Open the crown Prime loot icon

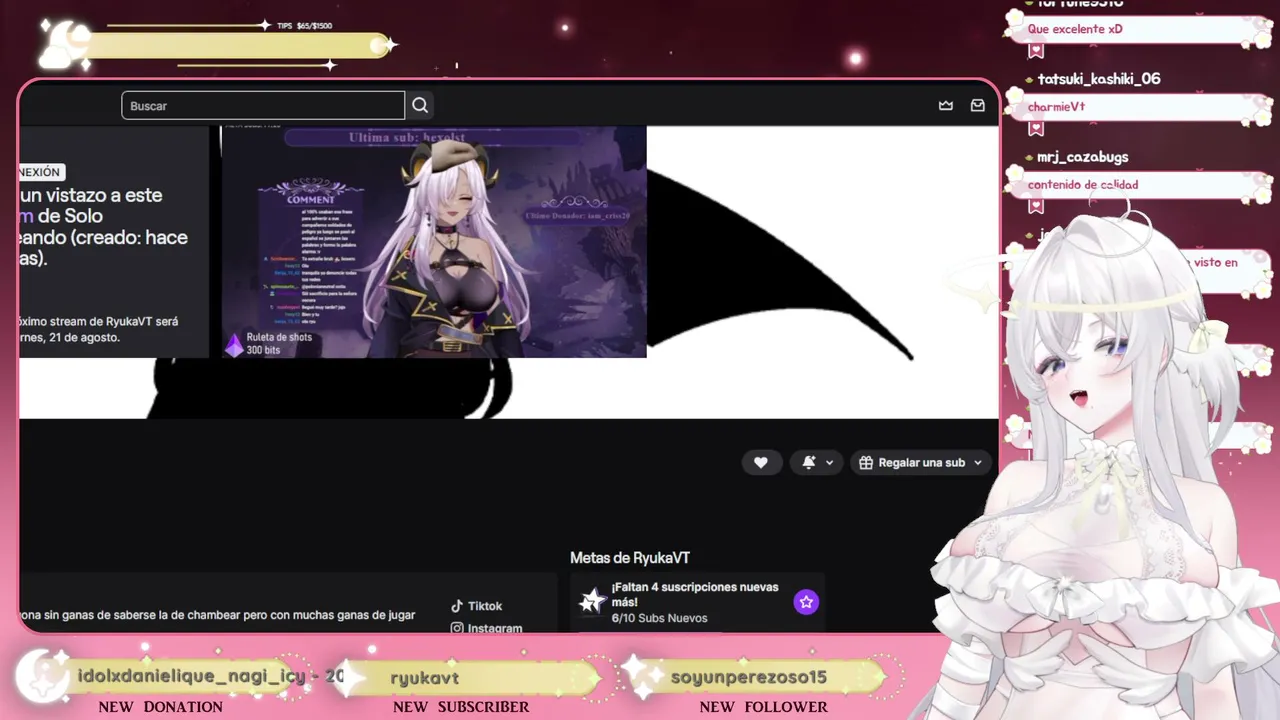coord(946,105)
